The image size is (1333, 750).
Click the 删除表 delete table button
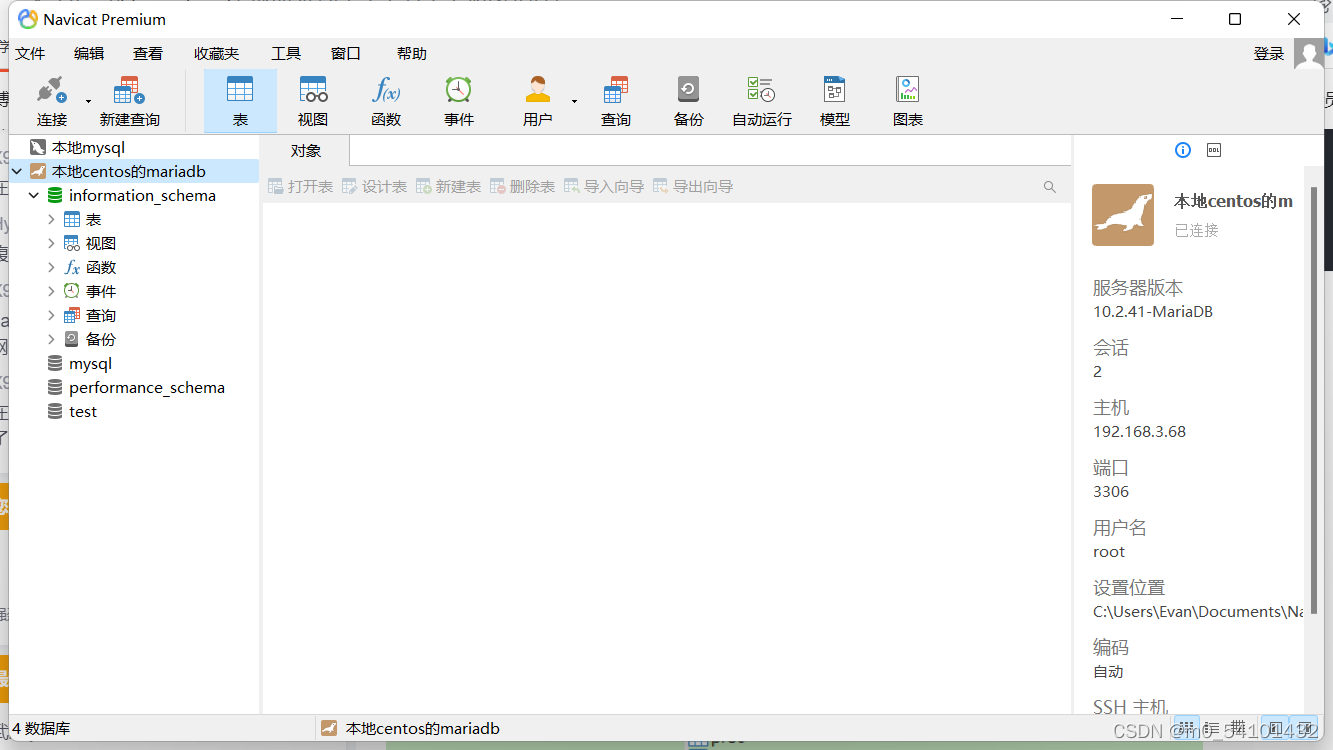pos(523,187)
